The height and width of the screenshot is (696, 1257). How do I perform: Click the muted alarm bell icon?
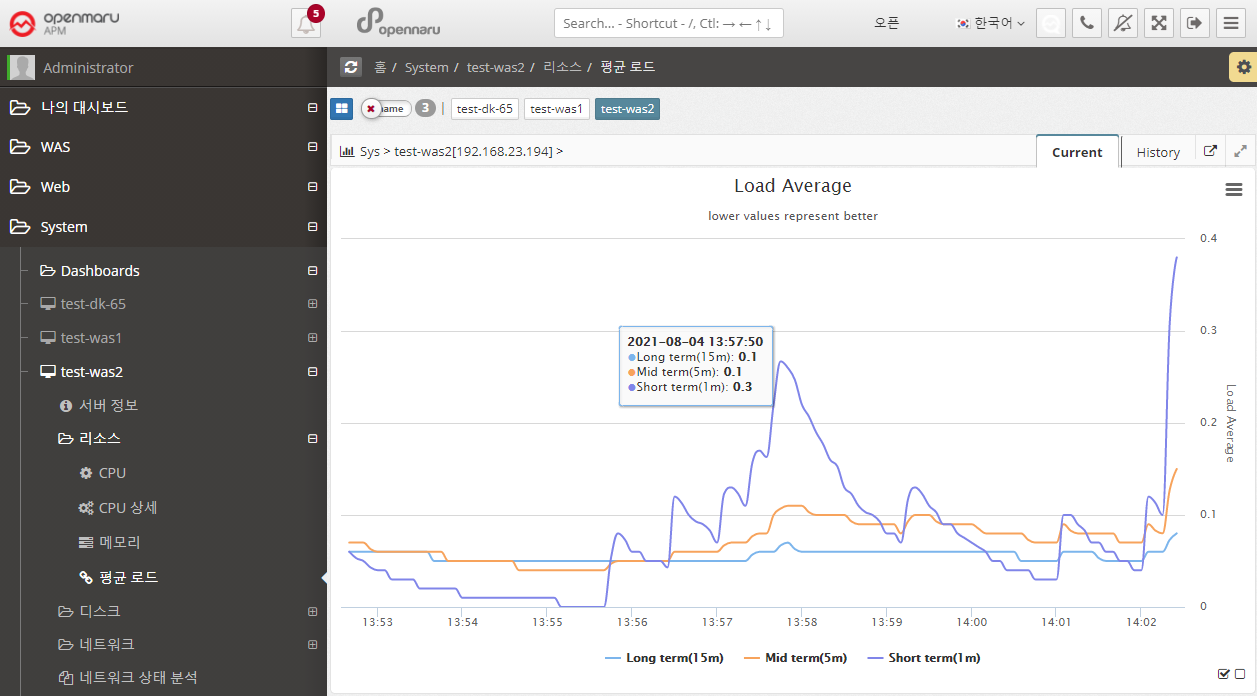pos(1123,23)
